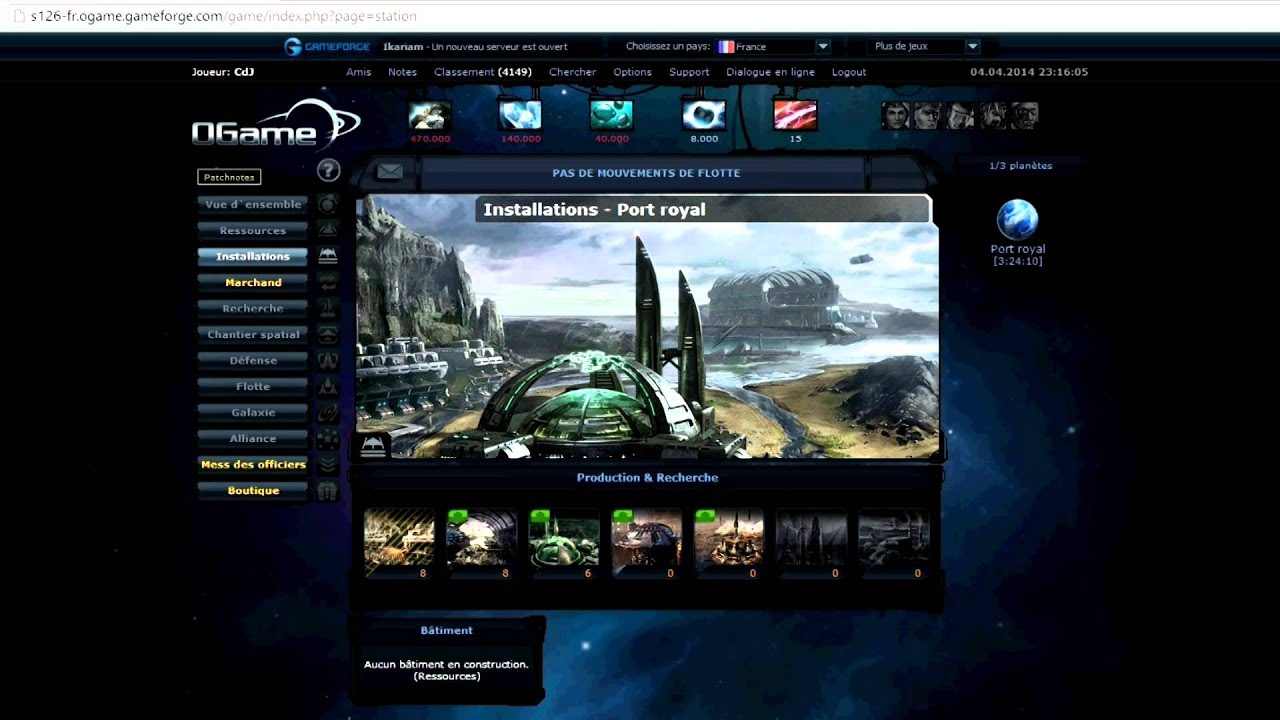Open Boutique from the sidebar
1280x720 pixels.
(x=253, y=490)
